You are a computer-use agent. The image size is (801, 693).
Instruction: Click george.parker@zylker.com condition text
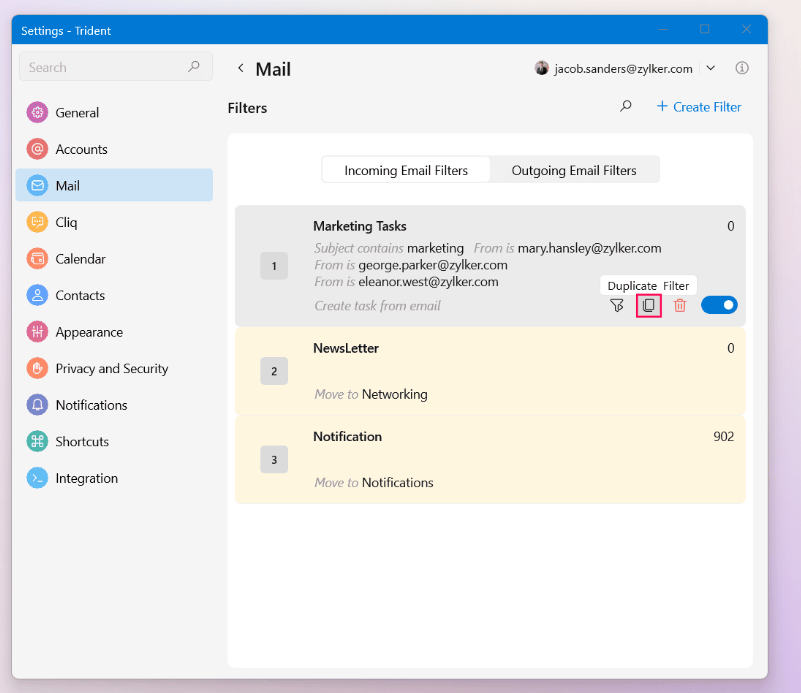433,265
